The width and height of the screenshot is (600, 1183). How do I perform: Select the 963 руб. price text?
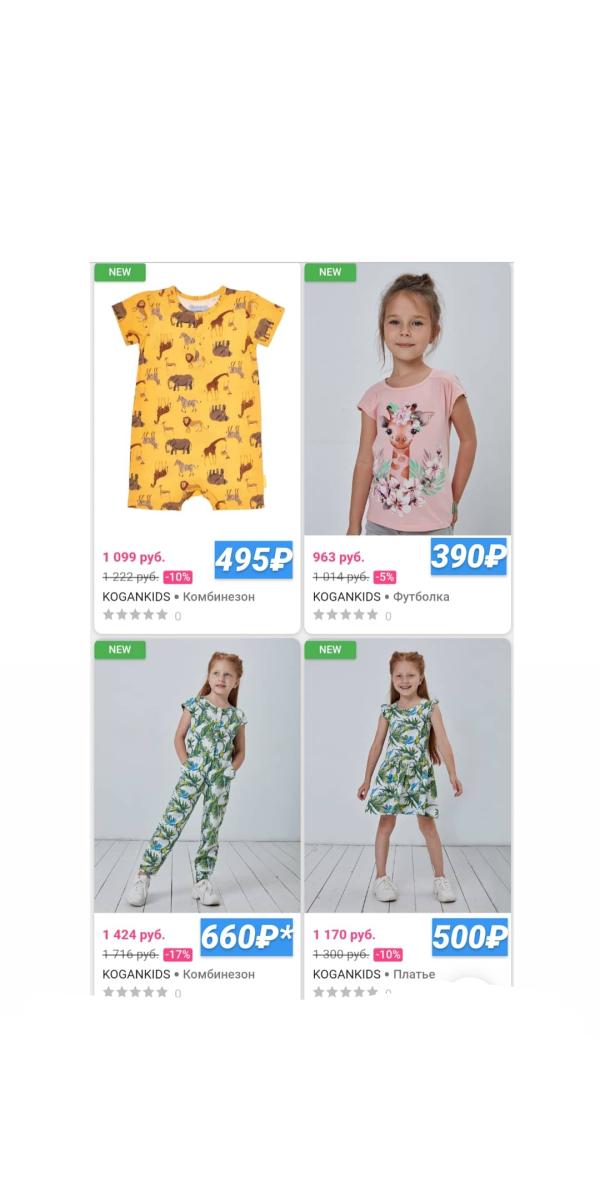[x=338, y=558]
